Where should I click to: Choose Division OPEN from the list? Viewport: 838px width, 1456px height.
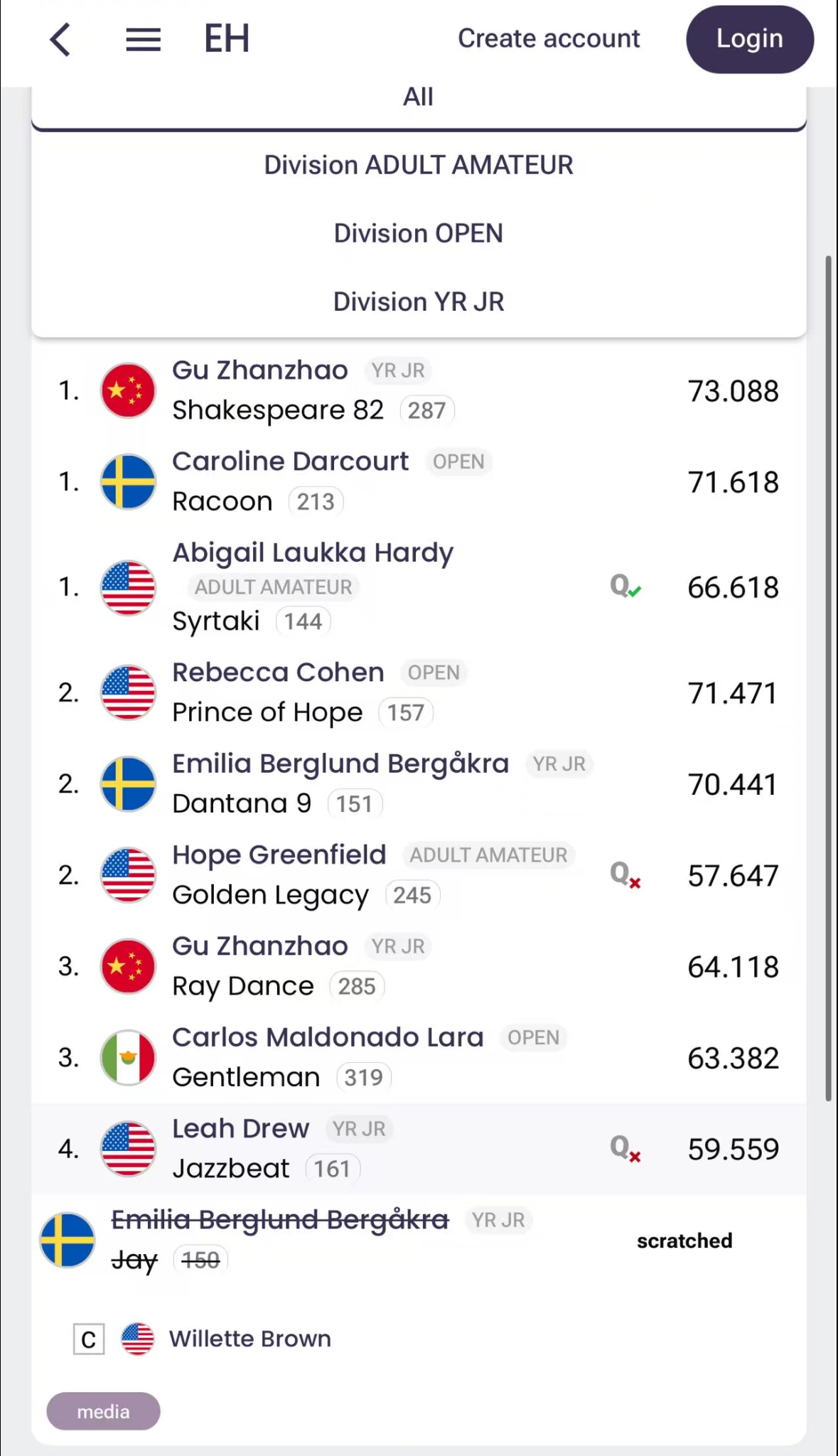click(419, 233)
